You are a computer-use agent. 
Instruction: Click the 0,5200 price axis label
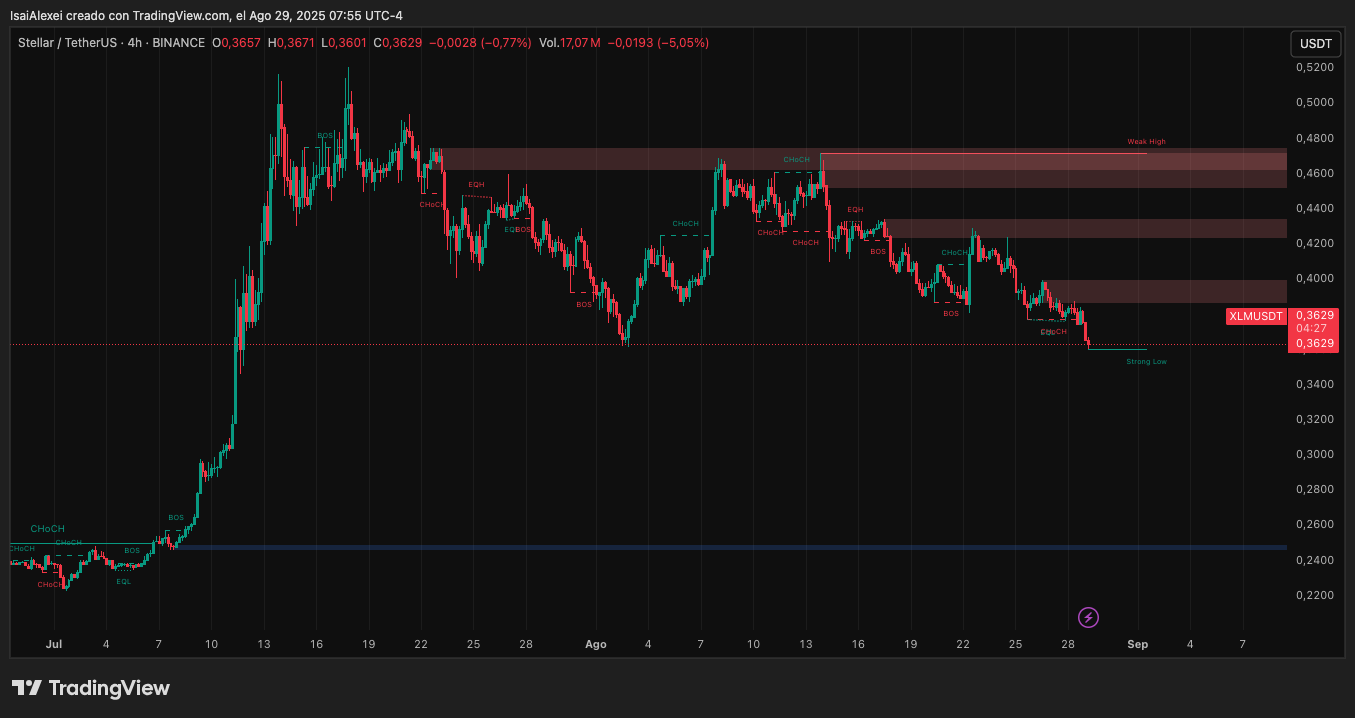pyautogui.click(x=1313, y=67)
